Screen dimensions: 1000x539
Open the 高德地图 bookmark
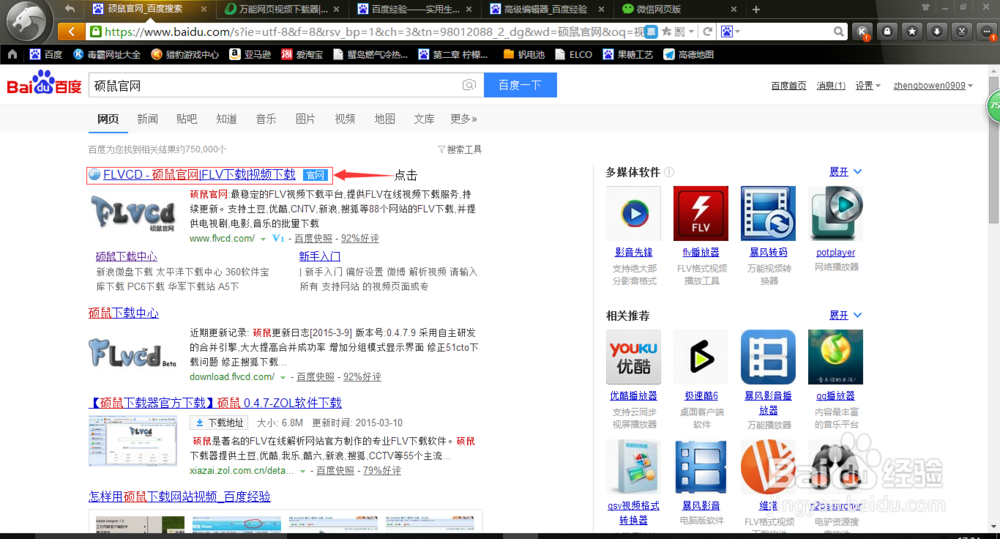point(688,54)
